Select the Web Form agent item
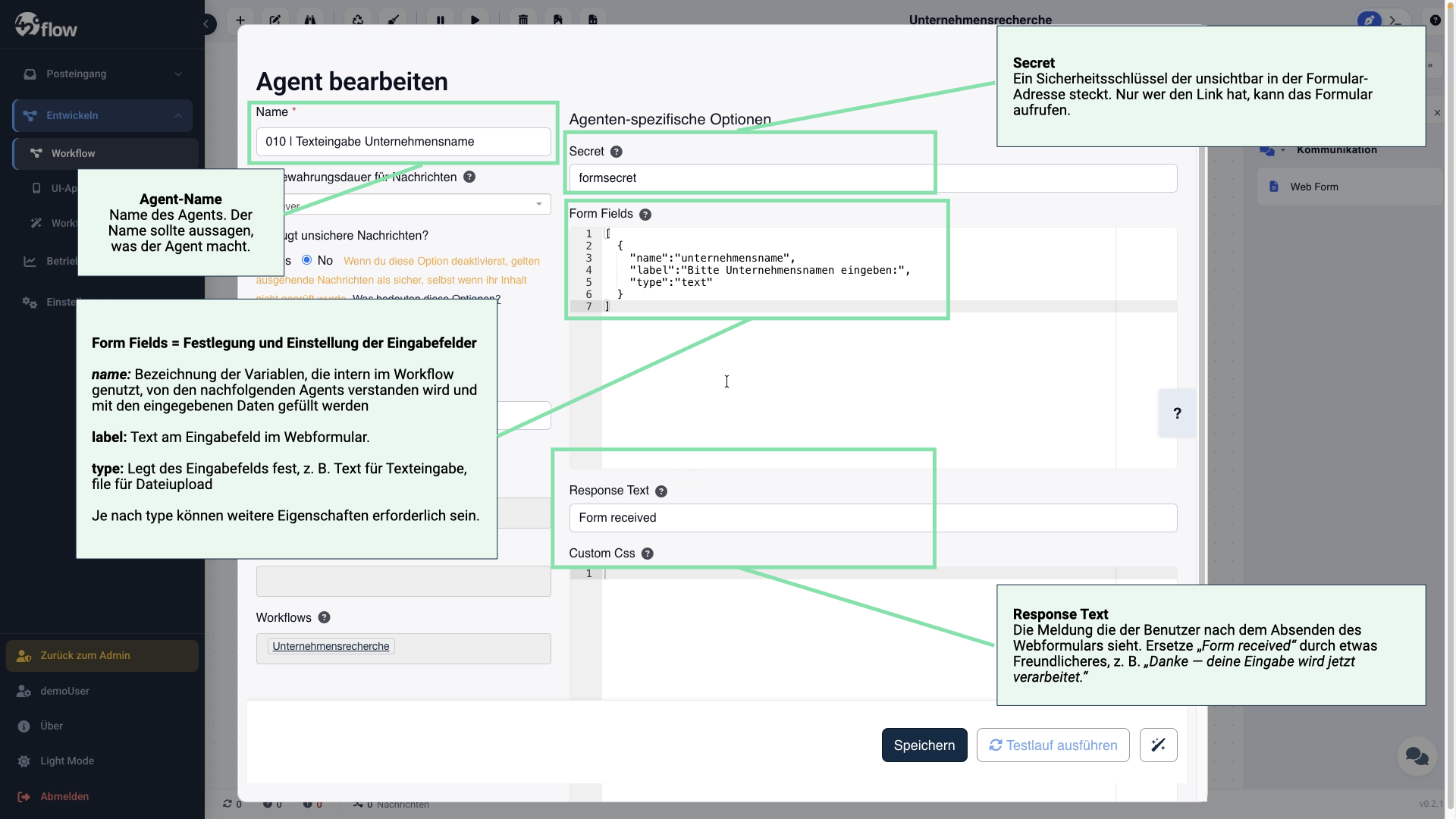The width and height of the screenshot is (1456, 819). (x=1314, y=187)
